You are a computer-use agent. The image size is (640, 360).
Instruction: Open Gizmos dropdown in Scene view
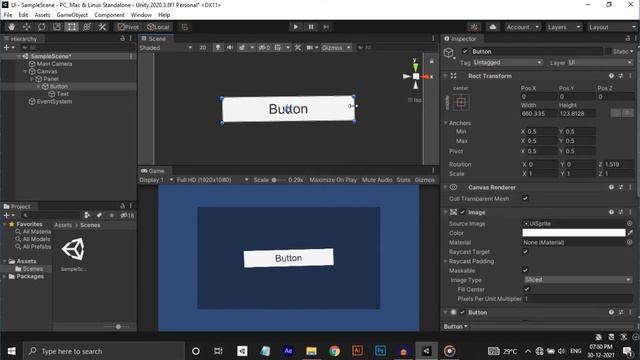[336, 48]
